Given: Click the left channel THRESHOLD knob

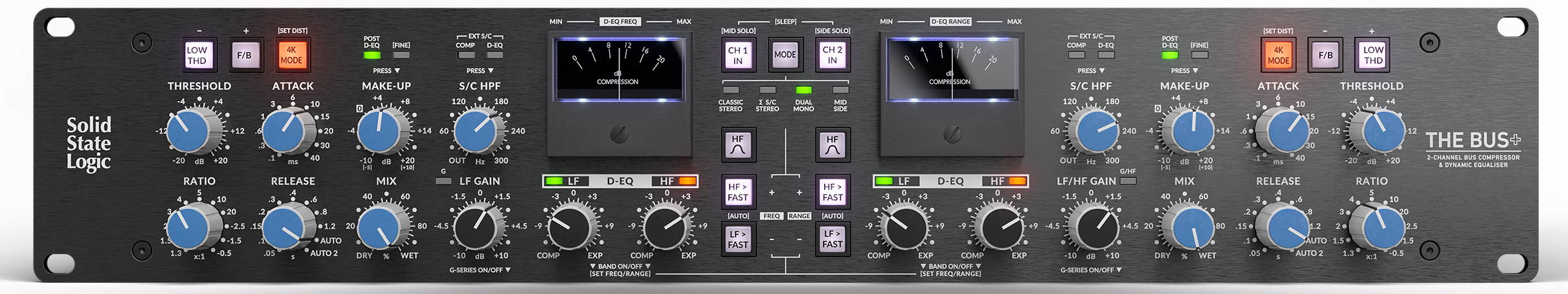Looking at the screenshot, I should pyautogui.click(x=188, y=131).
